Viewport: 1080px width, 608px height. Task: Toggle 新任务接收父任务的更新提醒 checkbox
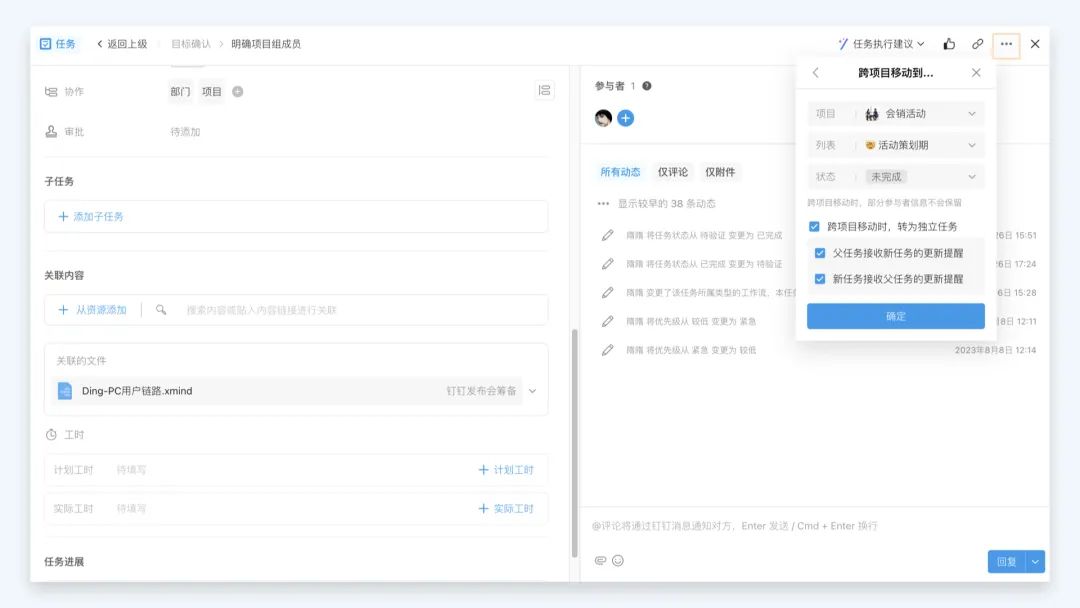820,279
